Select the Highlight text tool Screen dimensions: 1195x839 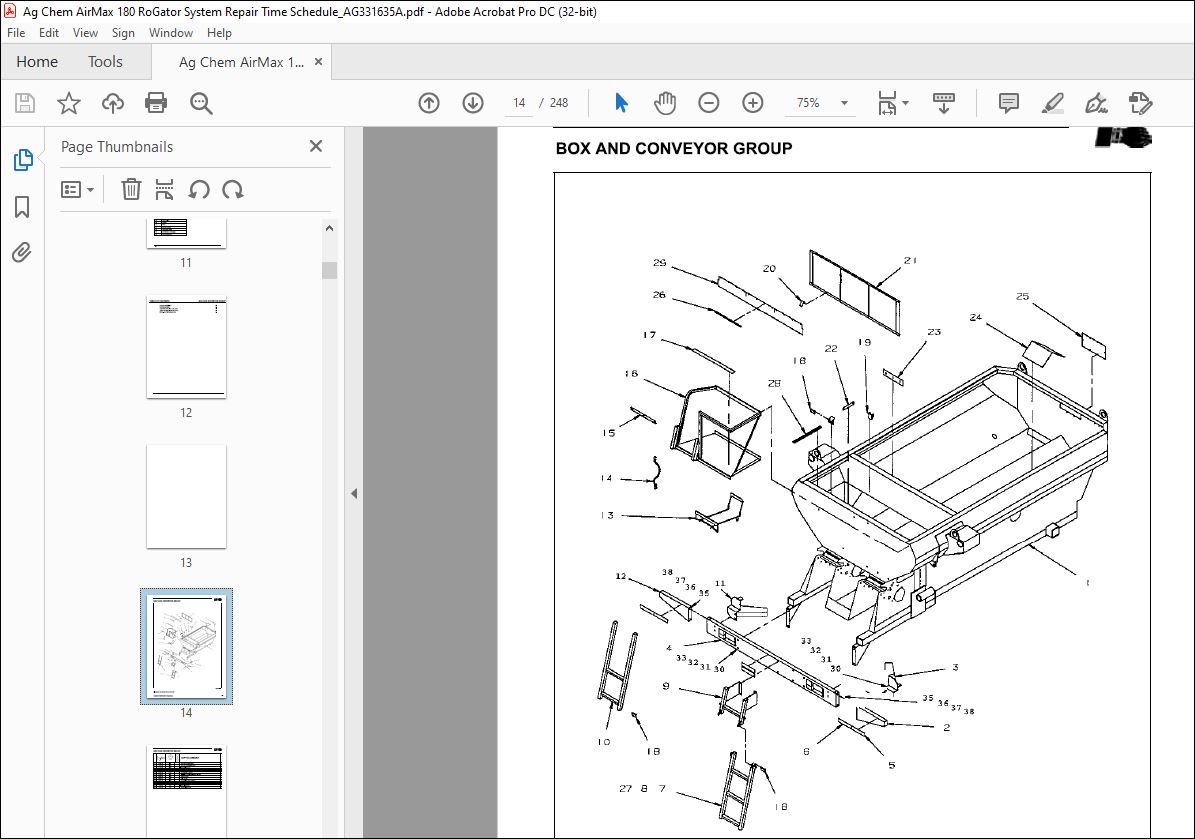click(1052, 103)
